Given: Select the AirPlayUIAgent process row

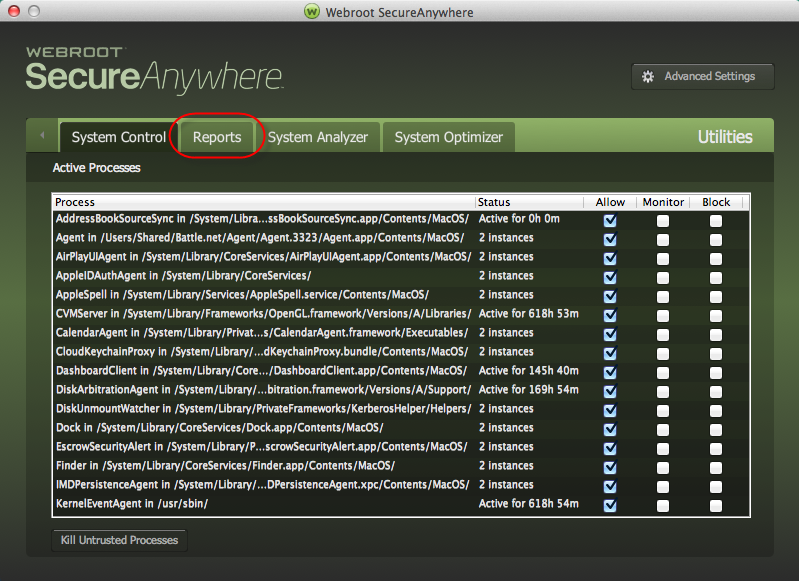Looking at the screenshot, I should pos(401,257).
